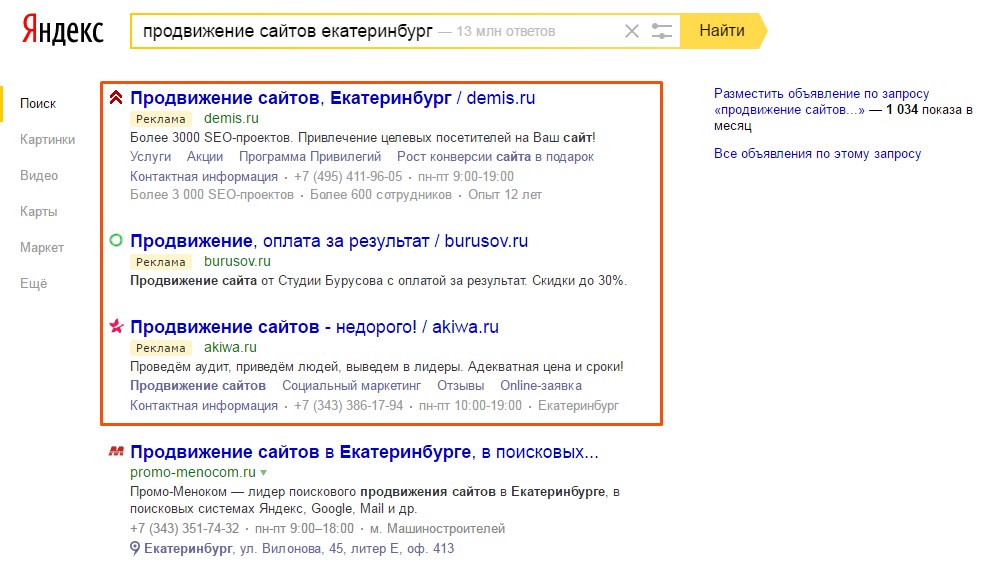The image size is (982, 567).
Task: Click green demis.ru URL
Action: pos(231,118)
